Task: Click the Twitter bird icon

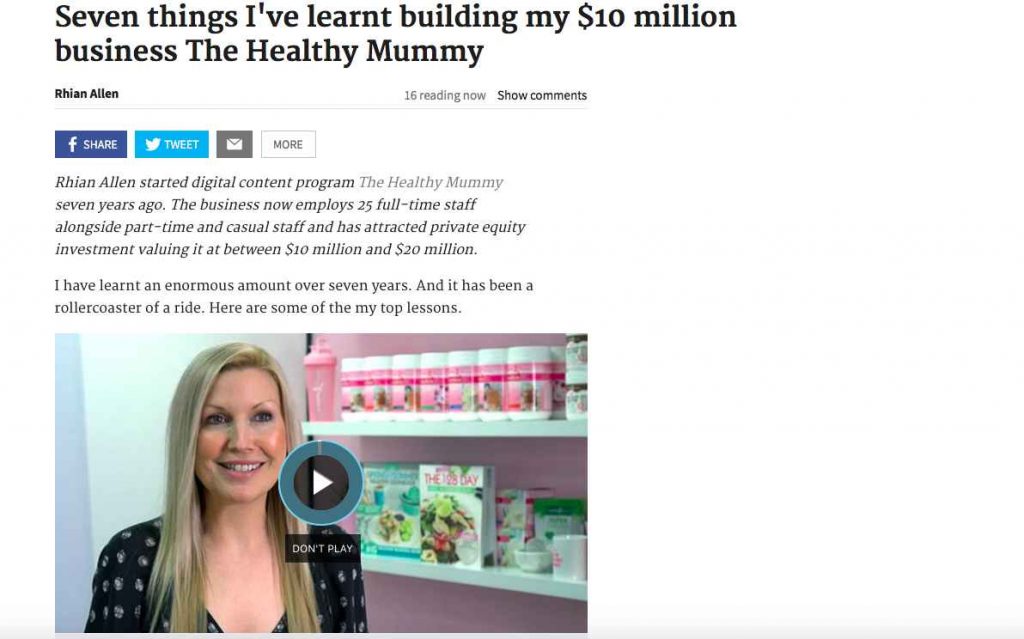Action: click(153, 144)
